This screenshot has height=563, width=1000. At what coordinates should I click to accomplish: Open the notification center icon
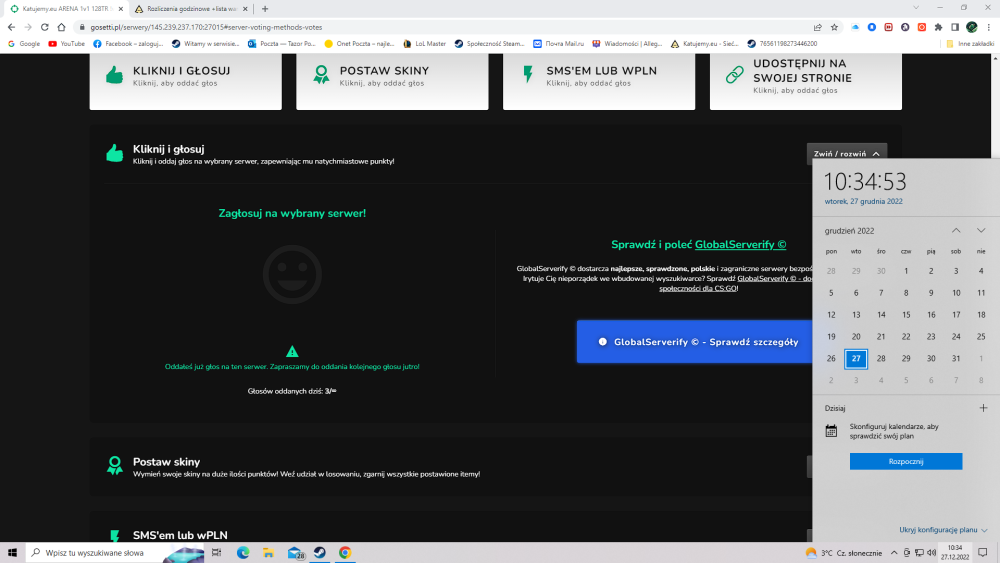983,553
